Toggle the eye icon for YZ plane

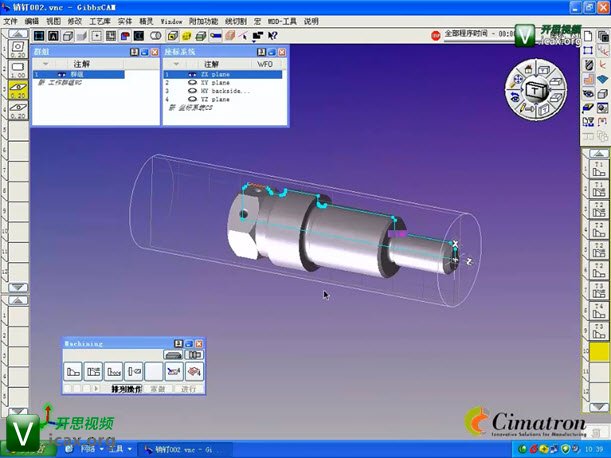192,99
